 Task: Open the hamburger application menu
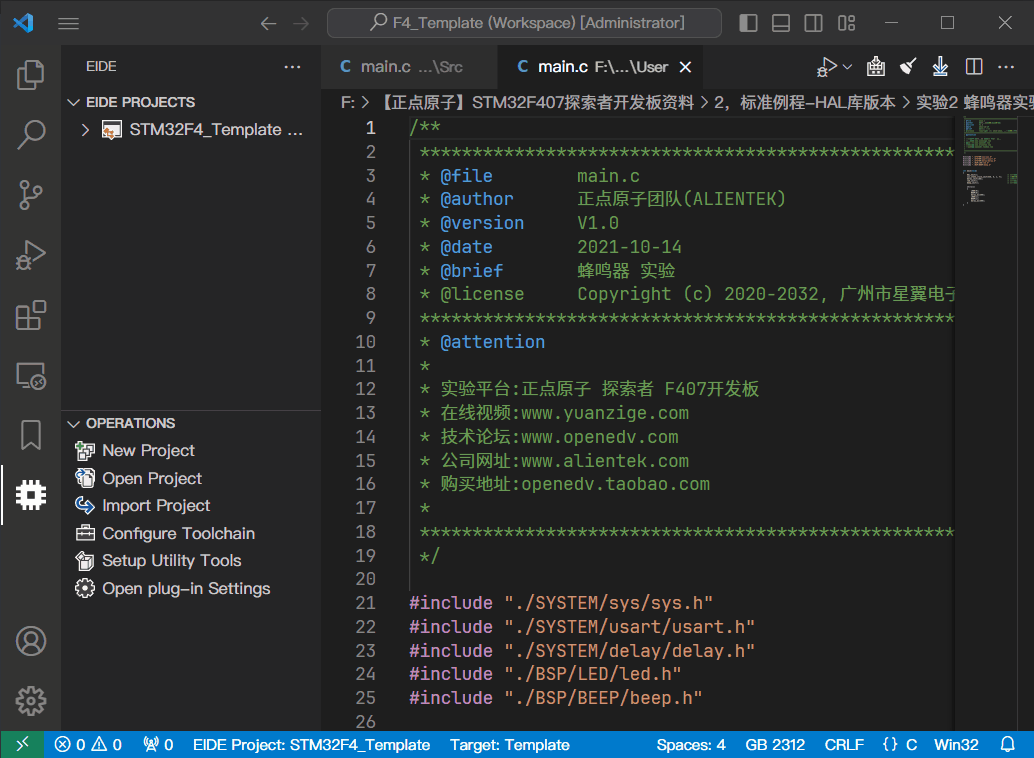(x=68, y=23)
